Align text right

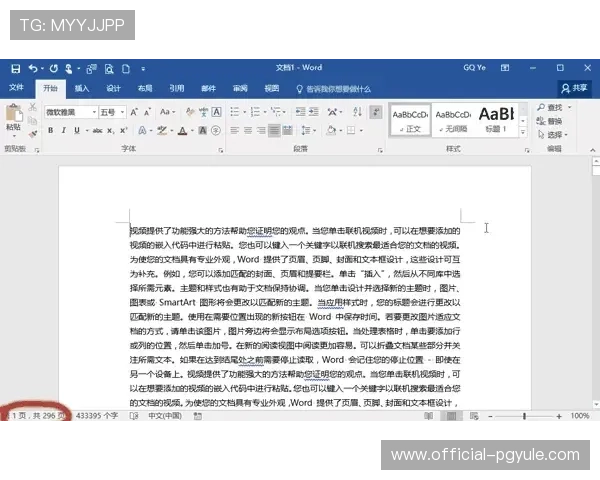261,131
